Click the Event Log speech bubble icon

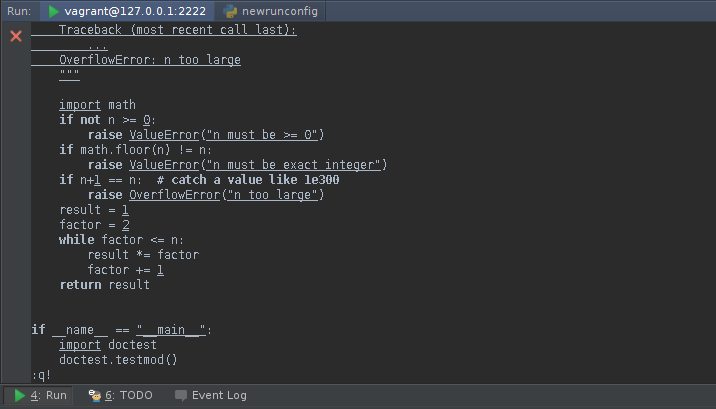(180, 395)
